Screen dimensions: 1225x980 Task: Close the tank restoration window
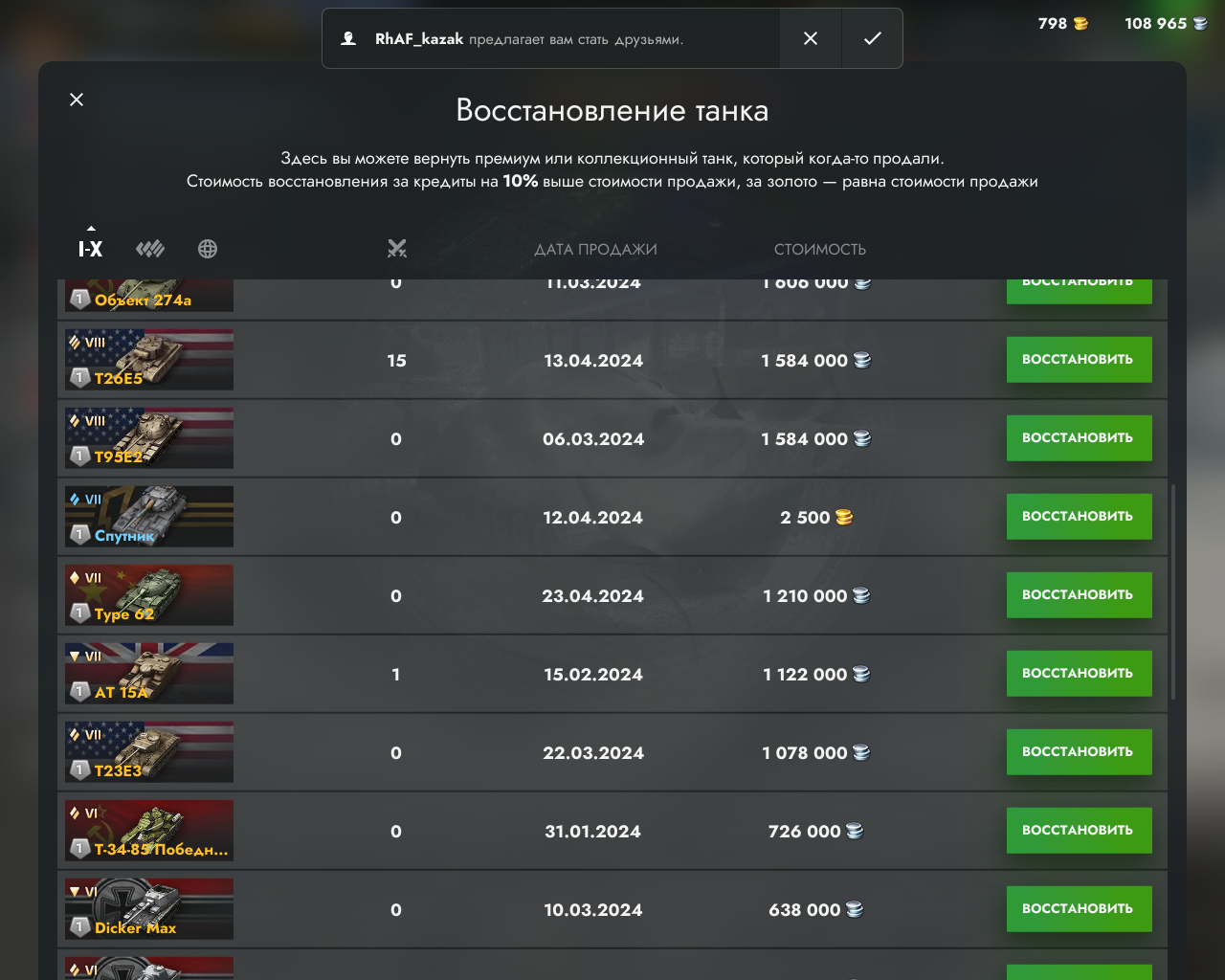(x=77, y=100)
